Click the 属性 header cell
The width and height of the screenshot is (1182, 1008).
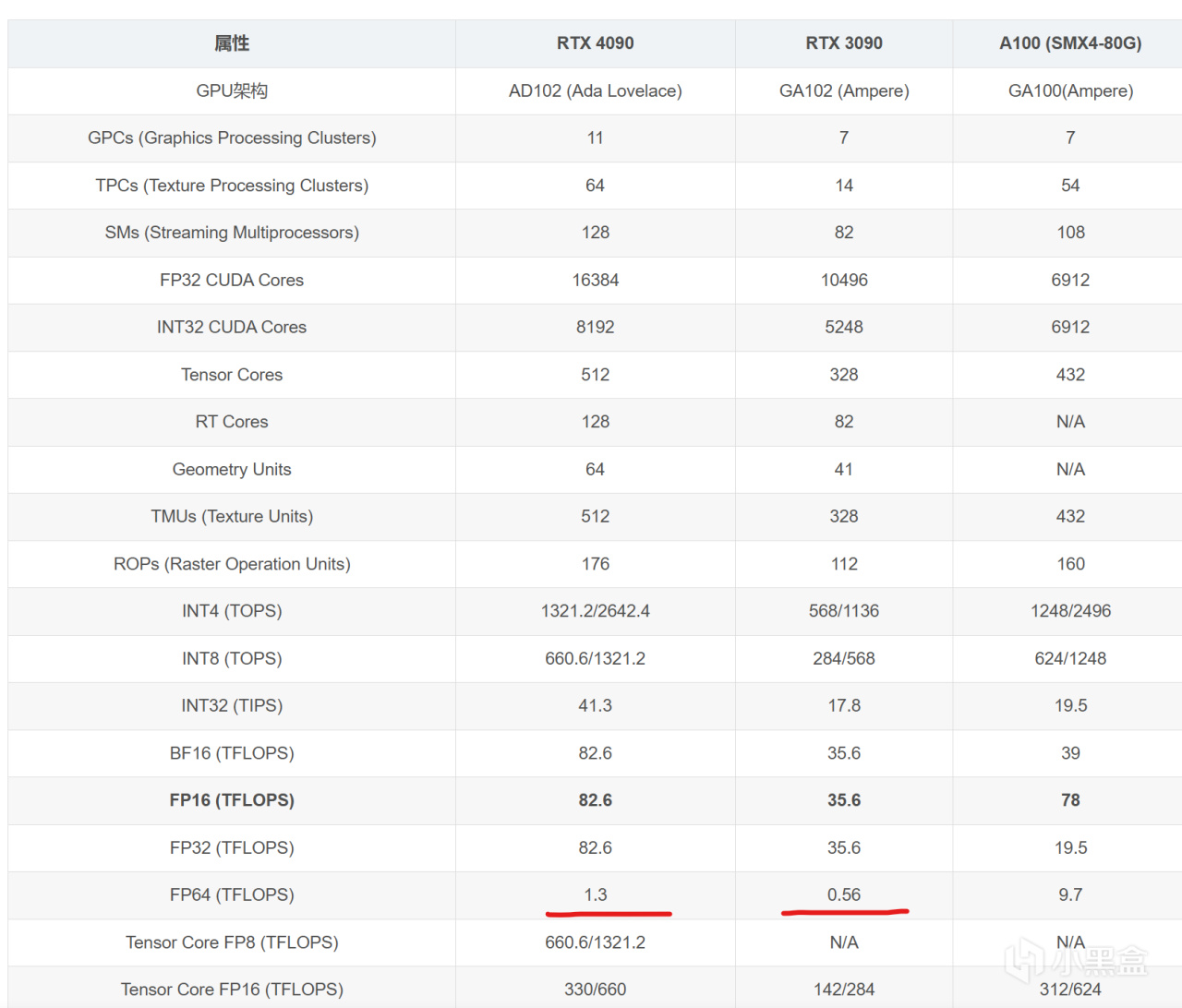232,43
